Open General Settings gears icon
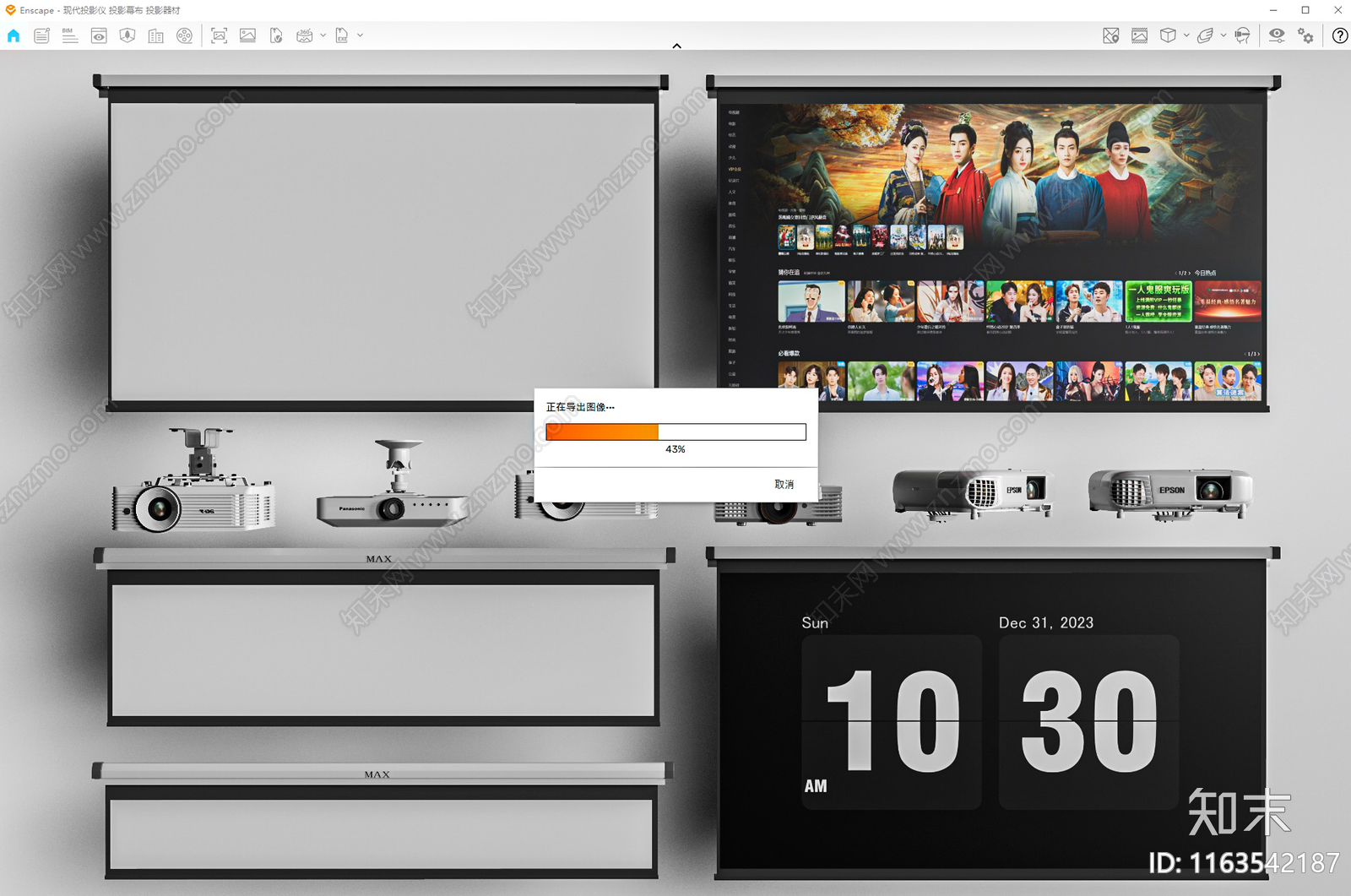Viewport: 1351px width, 896px height. point(1305,35)
